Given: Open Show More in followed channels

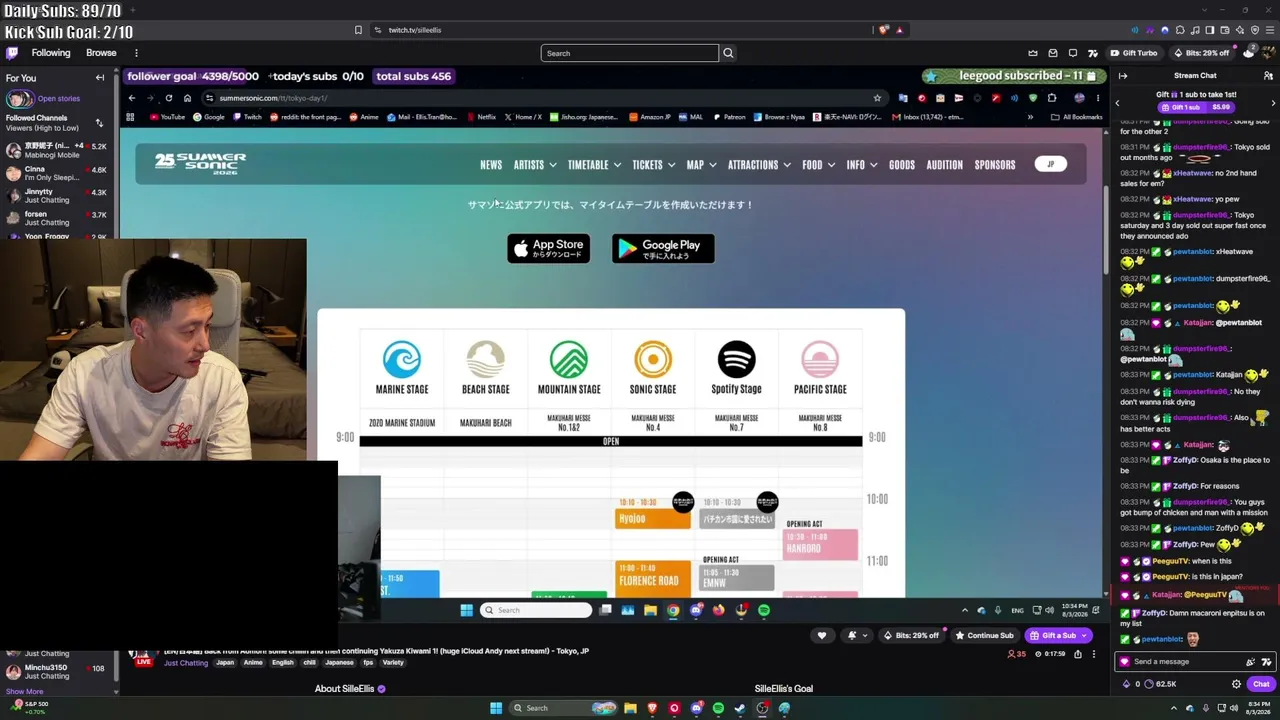Looking at the screenshot, I should click(x=24, y=691).
